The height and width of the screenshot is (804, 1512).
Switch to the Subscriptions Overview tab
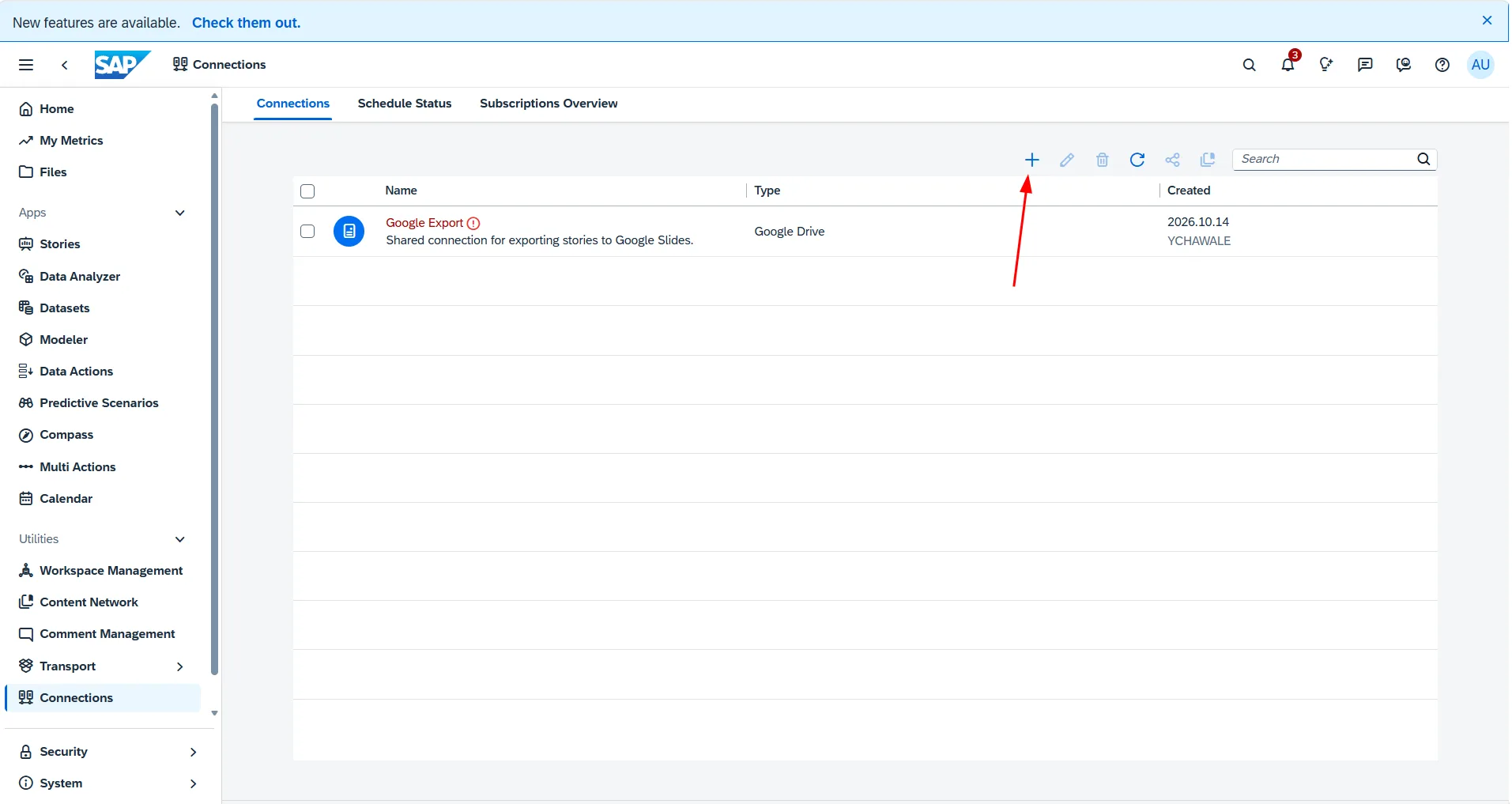pos(549,104)
